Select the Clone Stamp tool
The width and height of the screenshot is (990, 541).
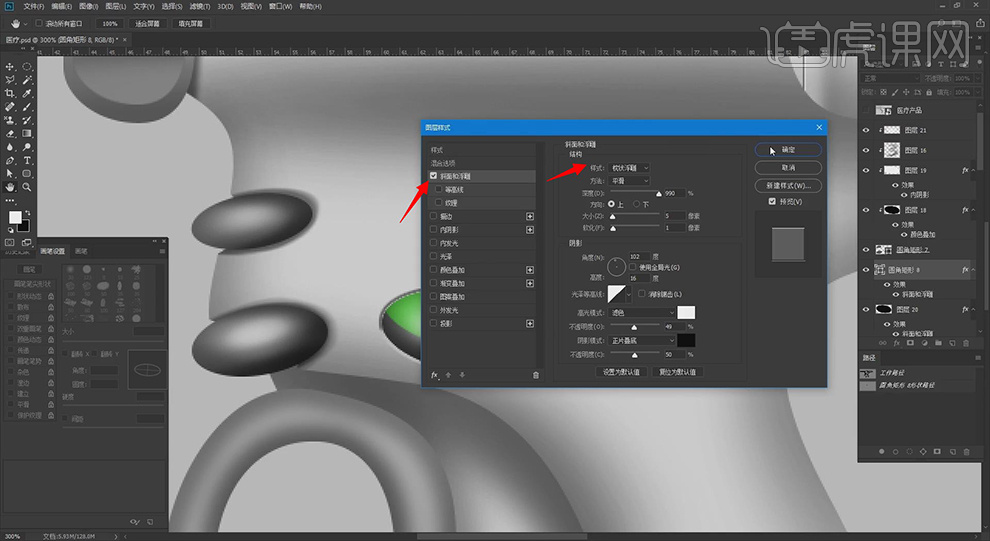(10, 120)
